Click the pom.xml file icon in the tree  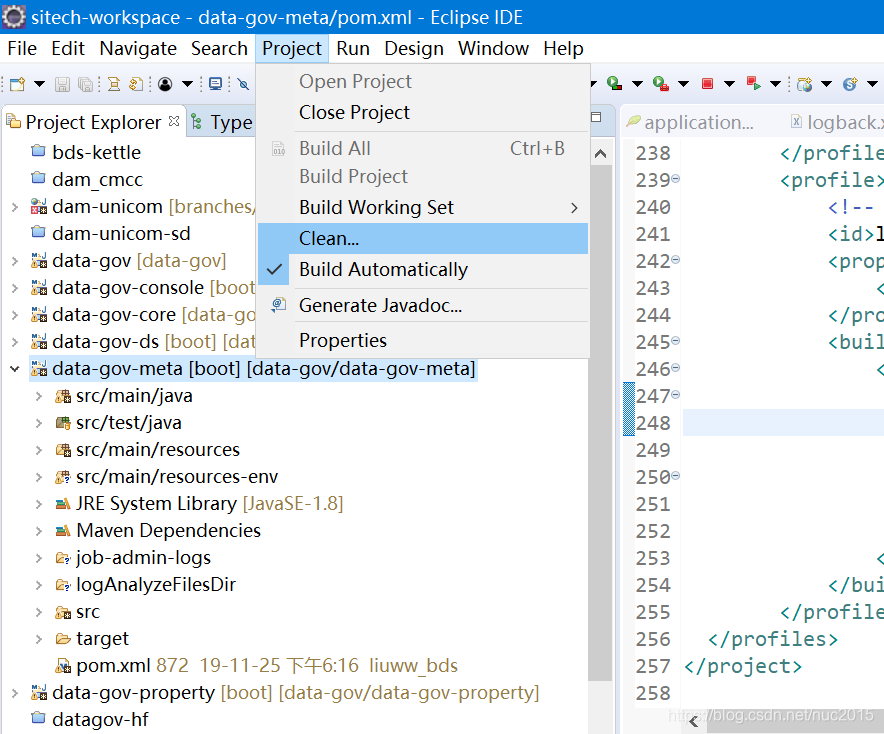click(x=63, y=666)
